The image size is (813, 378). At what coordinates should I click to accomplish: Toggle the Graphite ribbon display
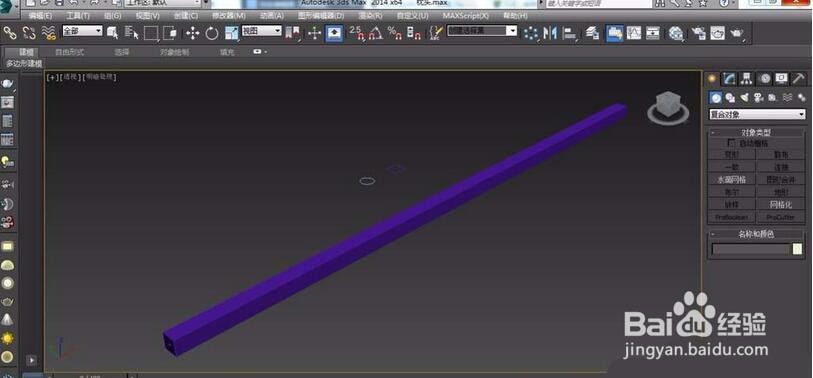pos(614,34)
